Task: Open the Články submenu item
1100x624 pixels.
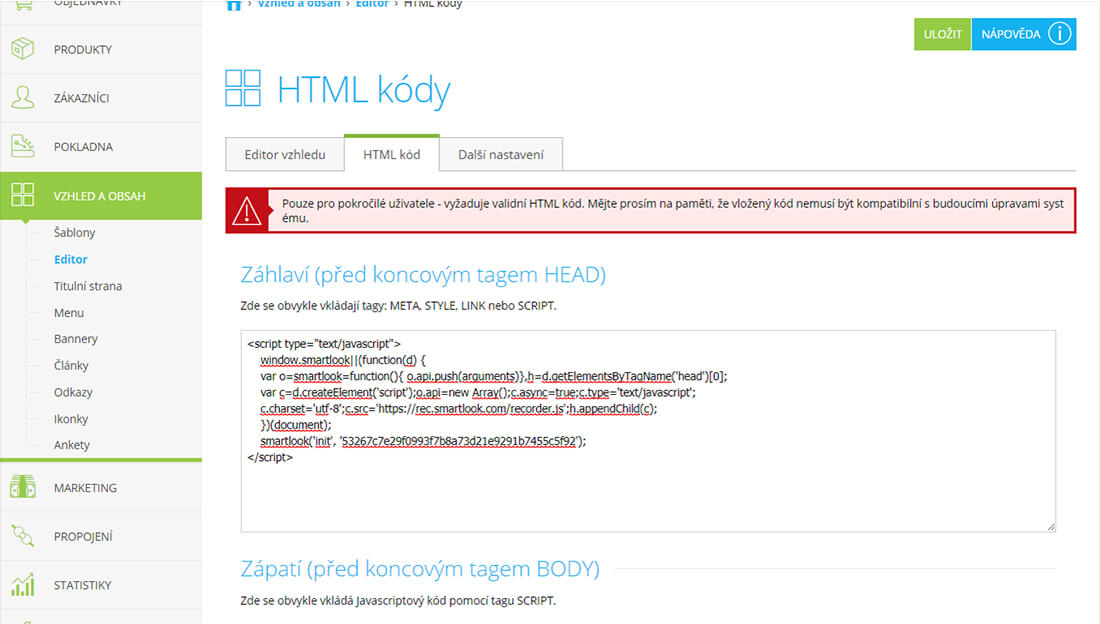Action: tap(72, 365)
